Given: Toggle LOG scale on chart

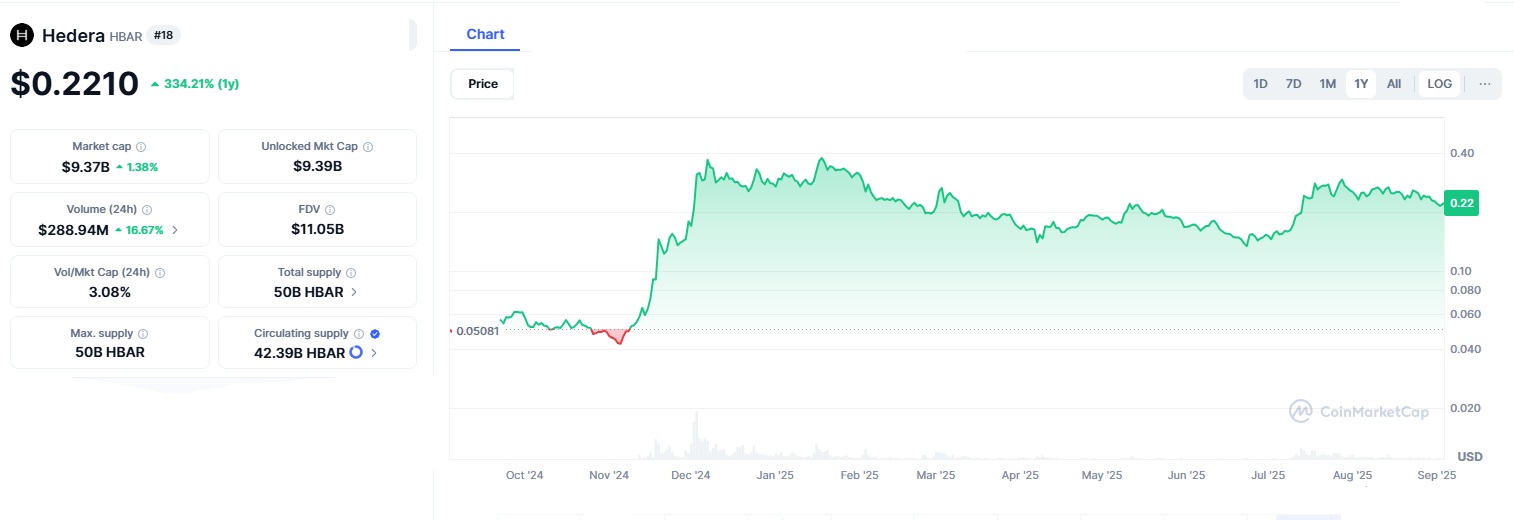Looking at the screenshot, I should click(1440, 84).
